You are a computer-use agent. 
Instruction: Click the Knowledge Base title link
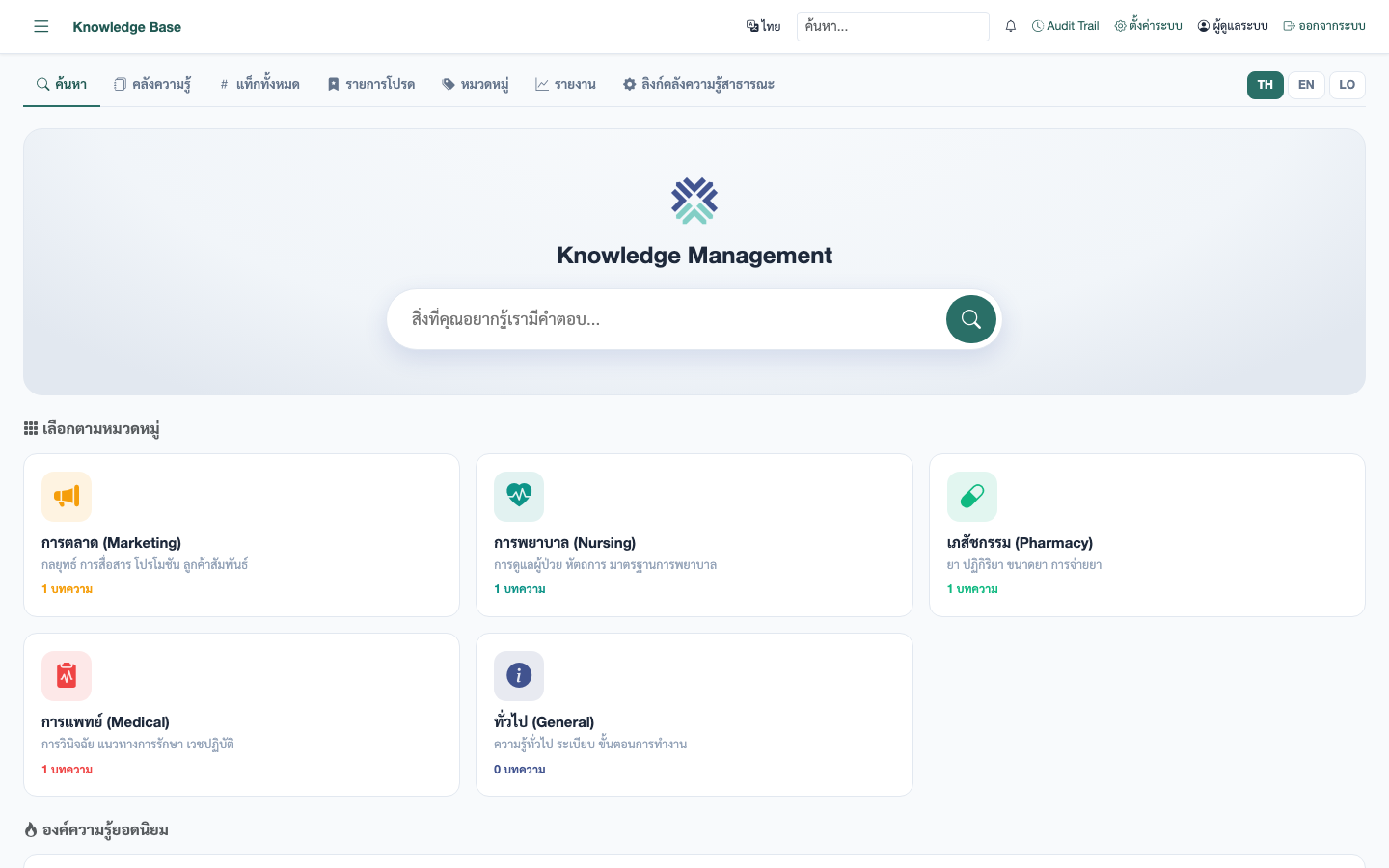coord(127,27)
